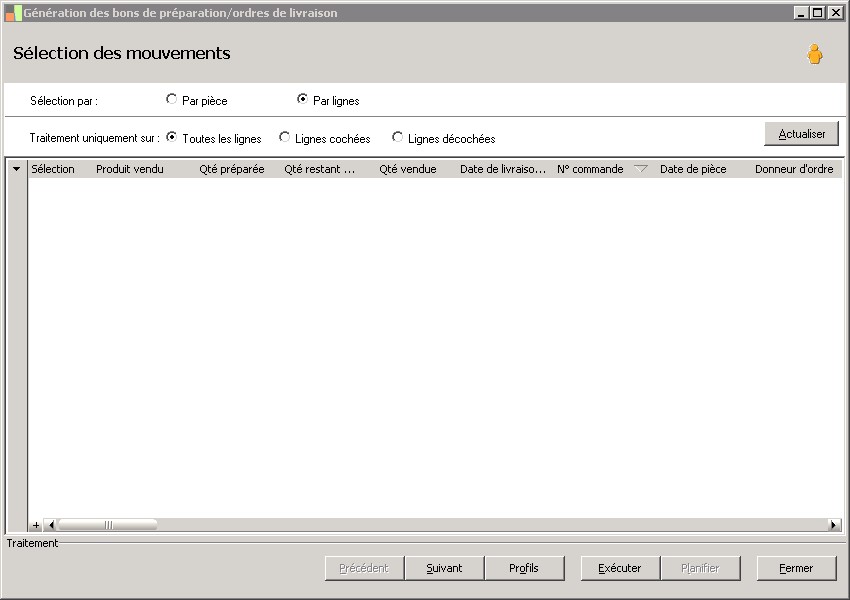Screen dimensions: 850x600
Task: Click the horizontal scrollbar left arrow
Action: click(51, 525)
